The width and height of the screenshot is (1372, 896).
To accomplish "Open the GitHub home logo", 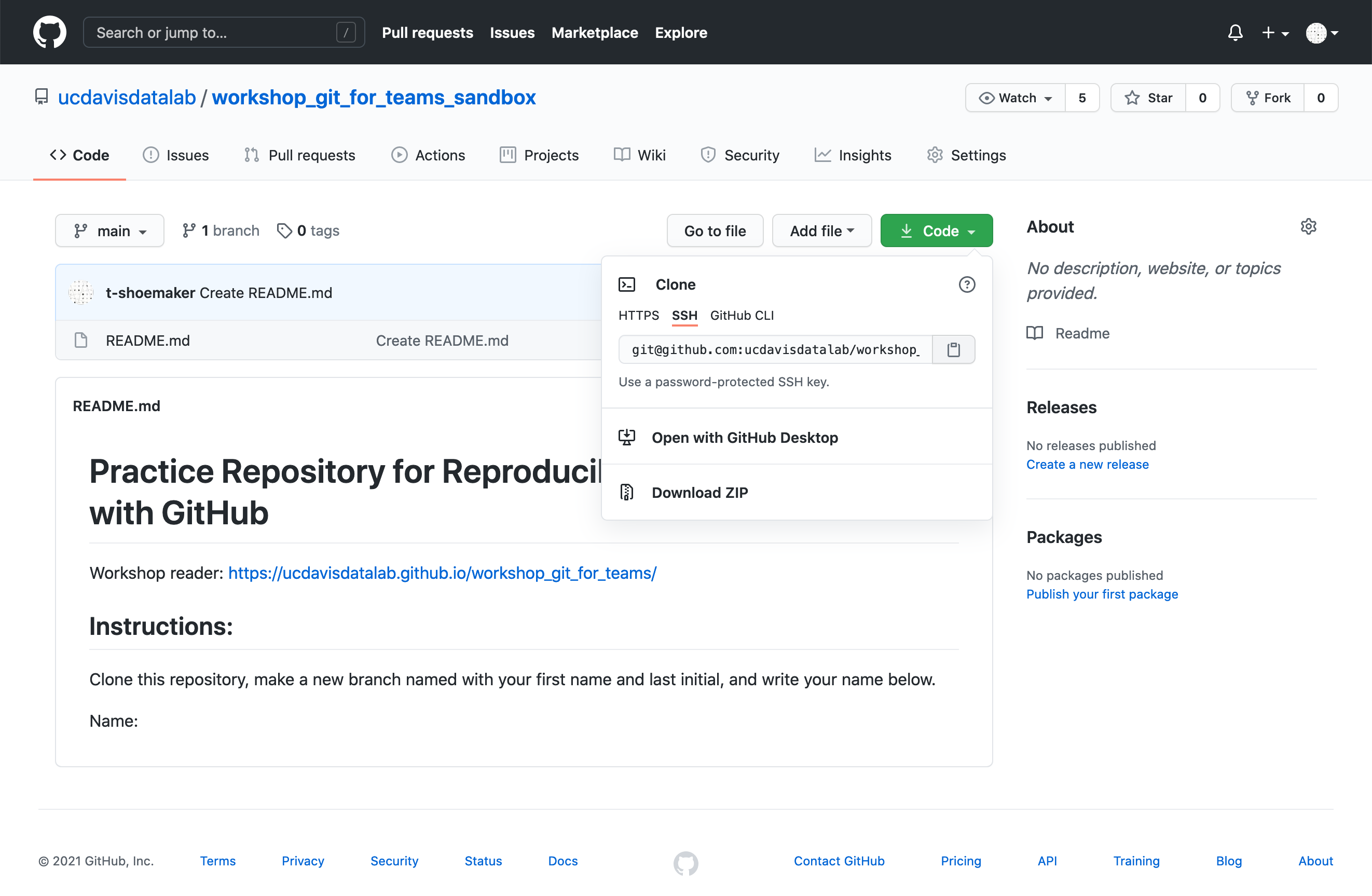I will click(50, 32).
